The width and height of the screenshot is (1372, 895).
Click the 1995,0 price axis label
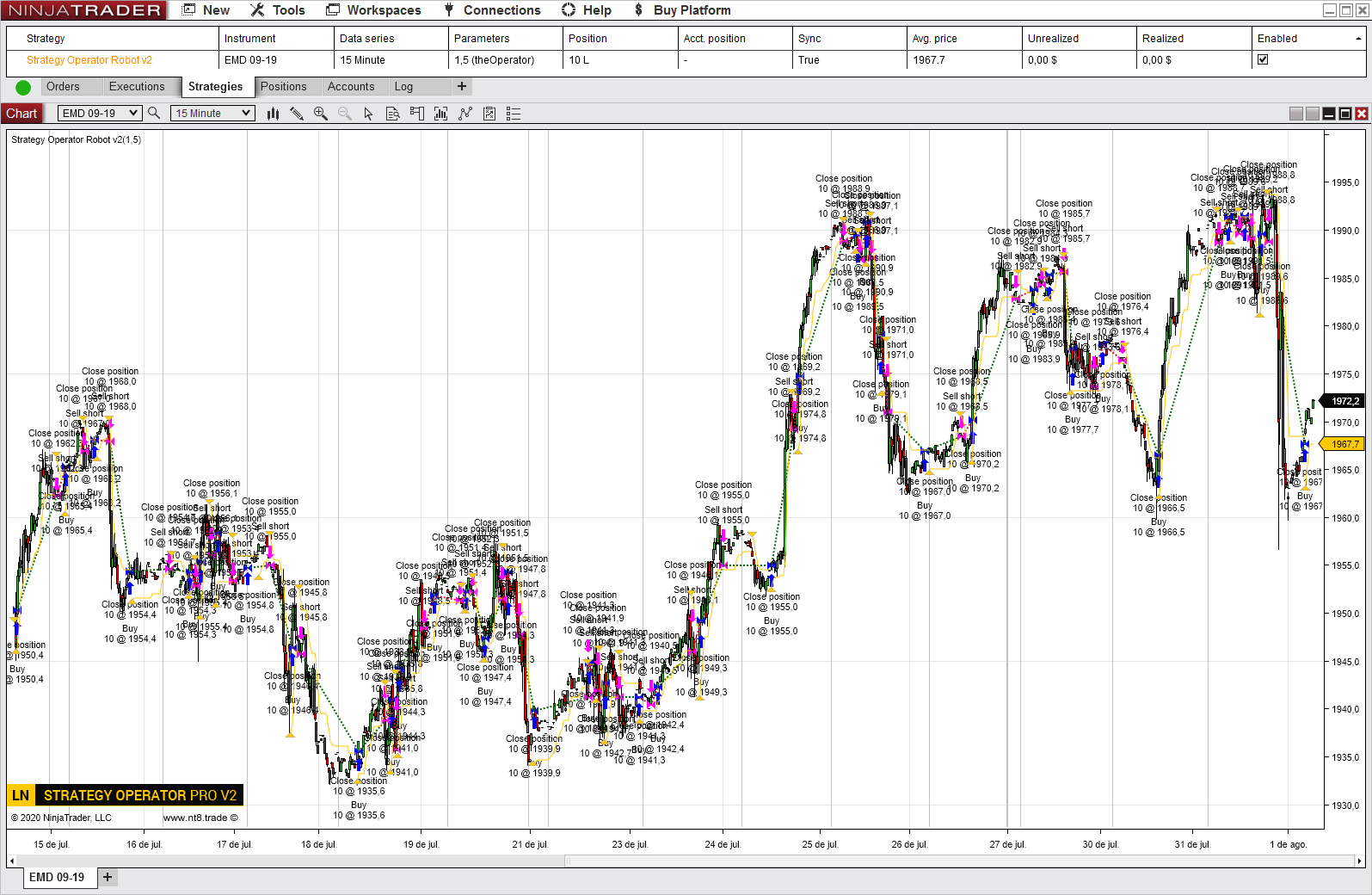(x=1345, y=182)
